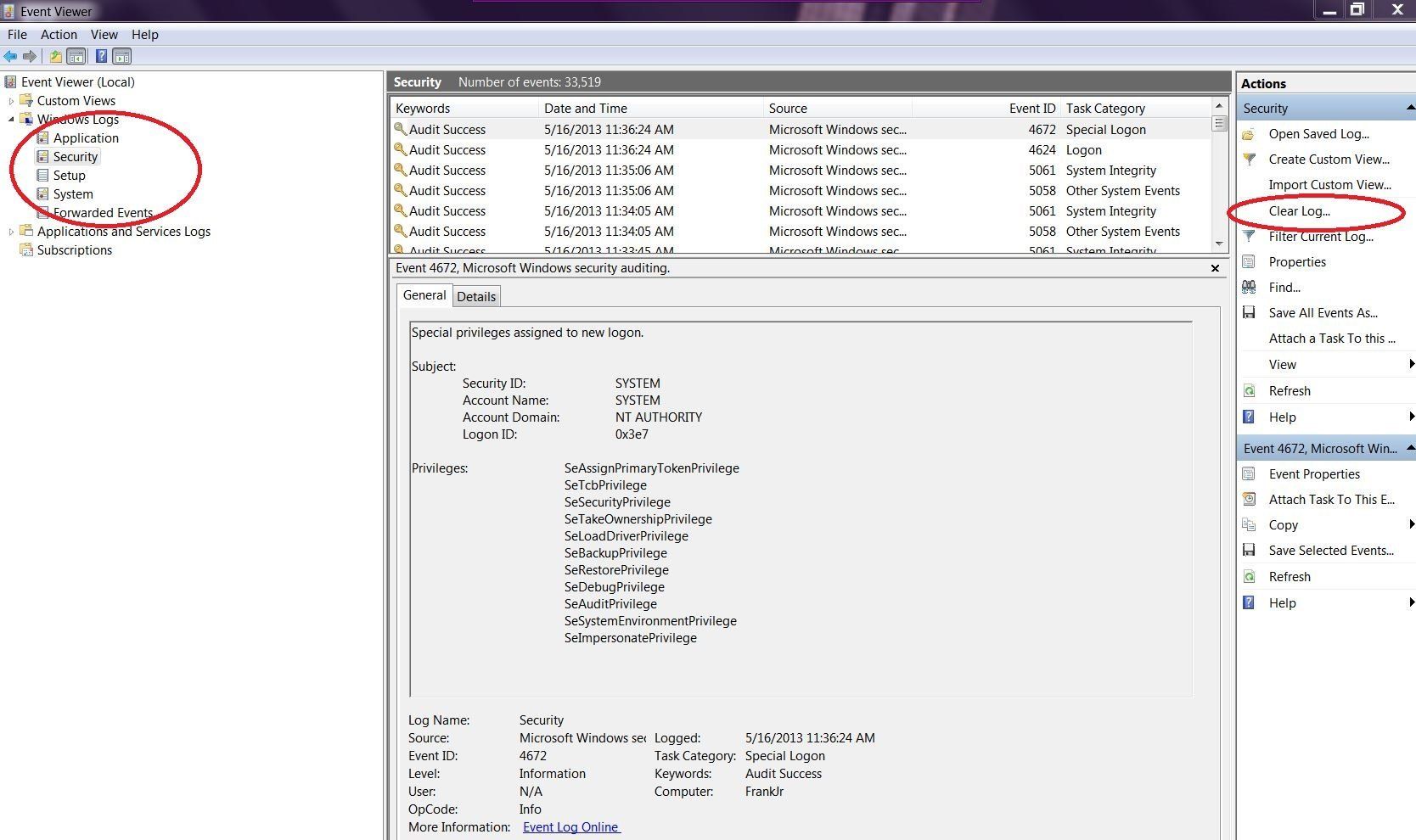Click the Copy icon in event actions

point(1249,525)
